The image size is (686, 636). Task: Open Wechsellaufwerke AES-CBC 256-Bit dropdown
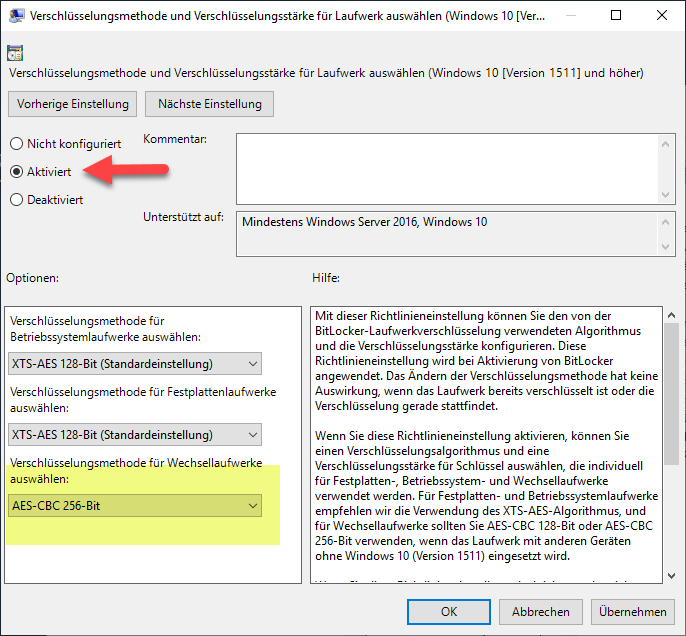(x=135, y=506)
